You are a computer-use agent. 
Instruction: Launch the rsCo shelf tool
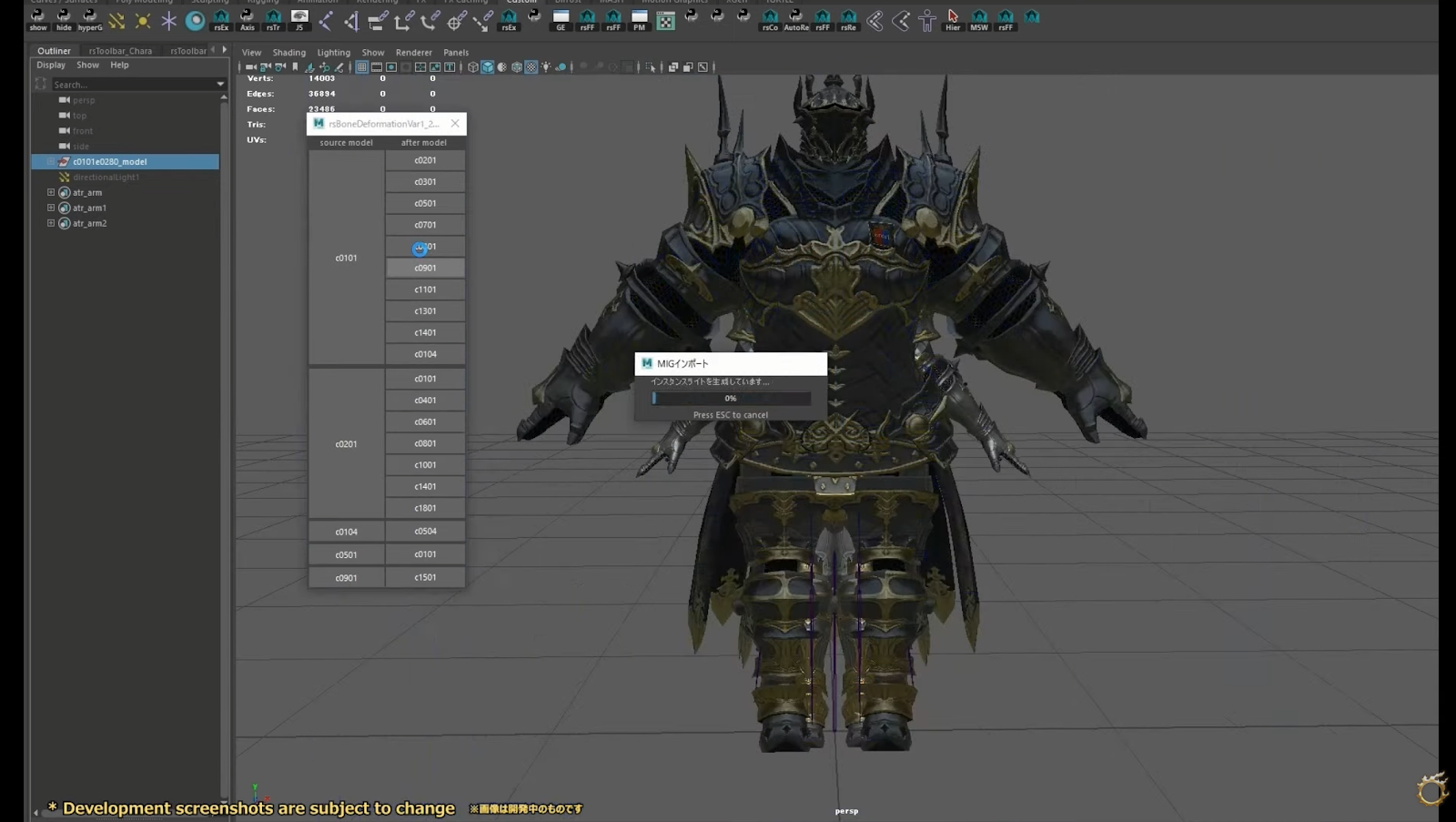[x=770, y=20]
